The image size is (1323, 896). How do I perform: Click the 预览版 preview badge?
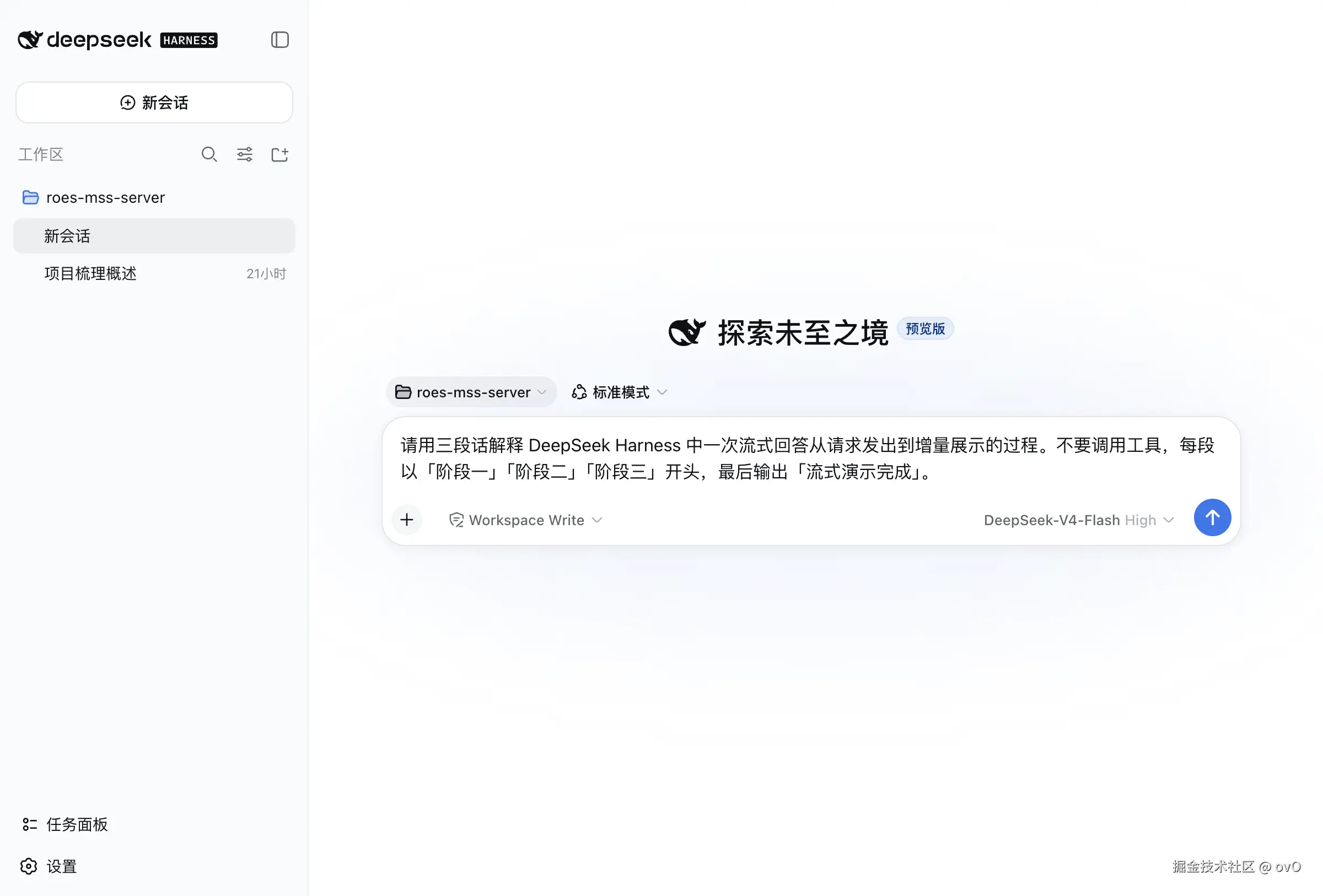[925, 329]
